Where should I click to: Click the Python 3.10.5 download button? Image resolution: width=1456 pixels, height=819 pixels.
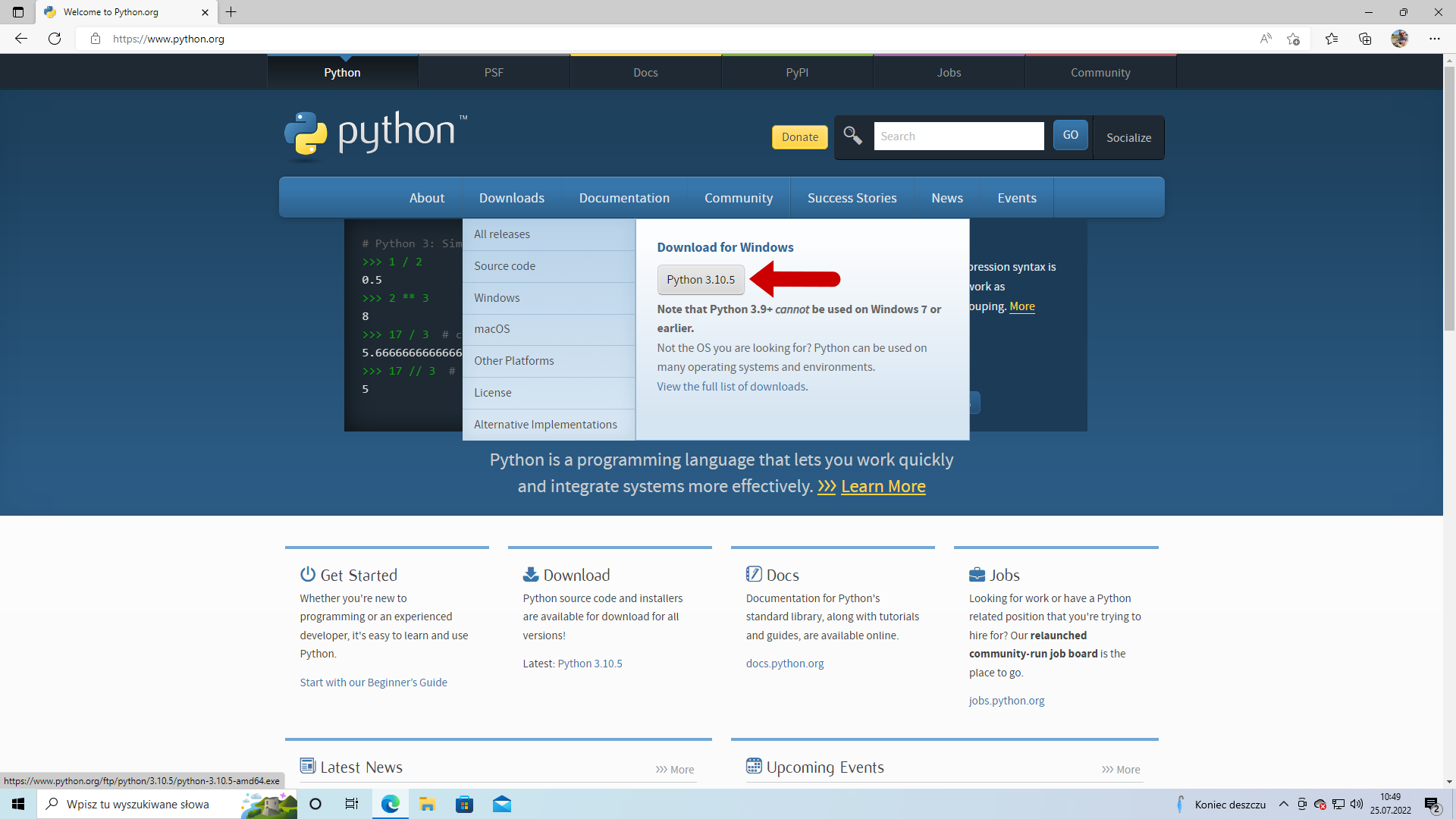click(x=700, y=279)
